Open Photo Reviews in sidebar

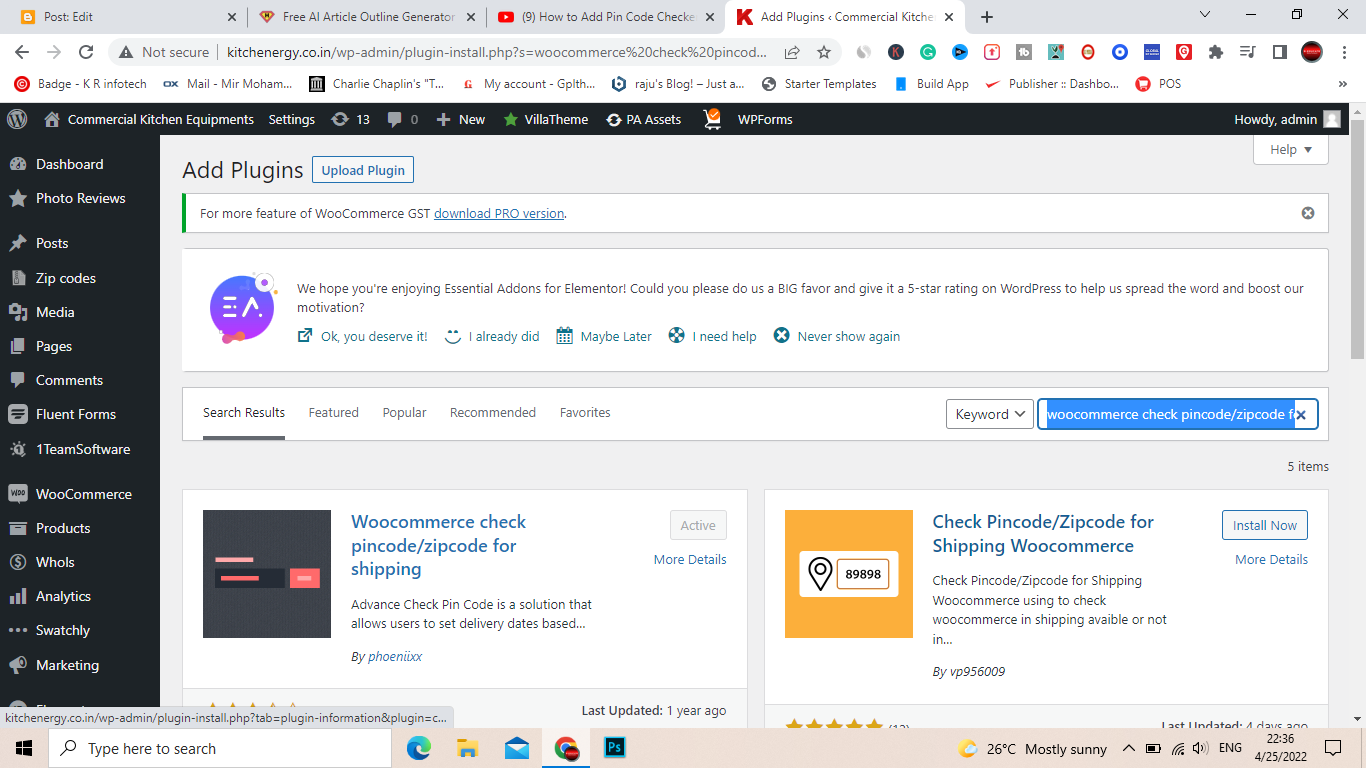(80, 198)
